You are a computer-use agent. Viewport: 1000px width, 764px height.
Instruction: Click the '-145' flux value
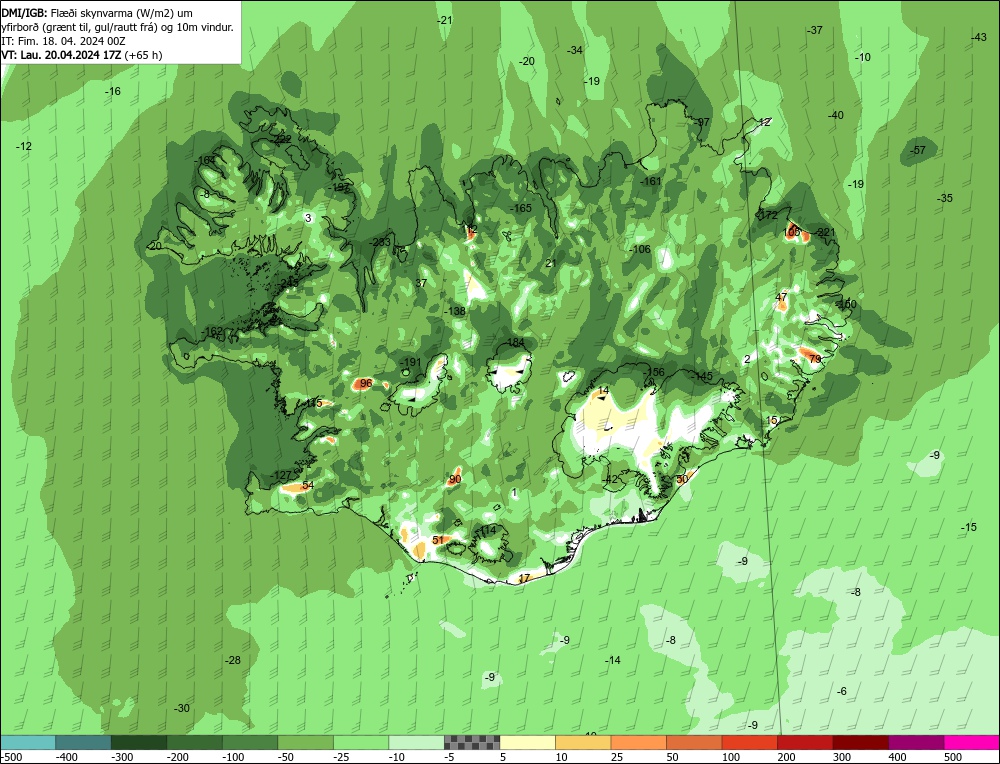click(702, 376)
